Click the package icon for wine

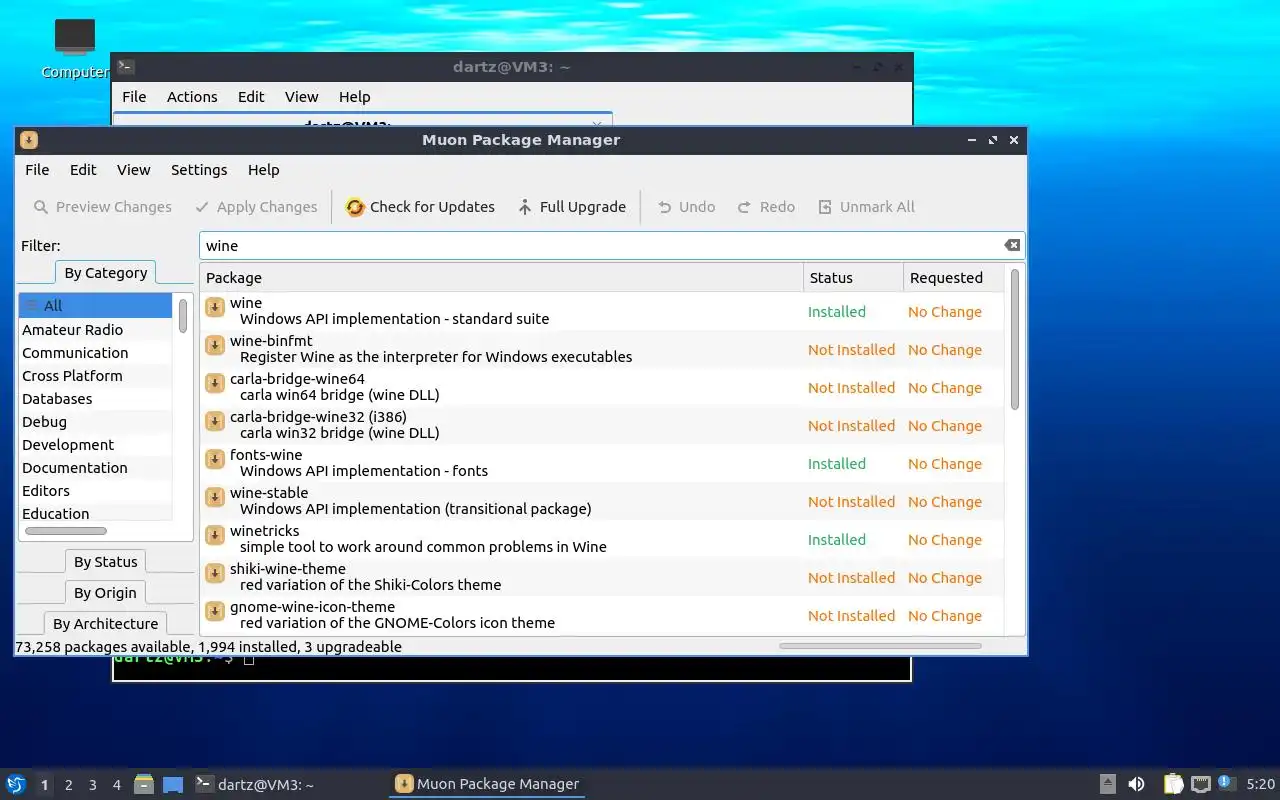tap(214, 307)
